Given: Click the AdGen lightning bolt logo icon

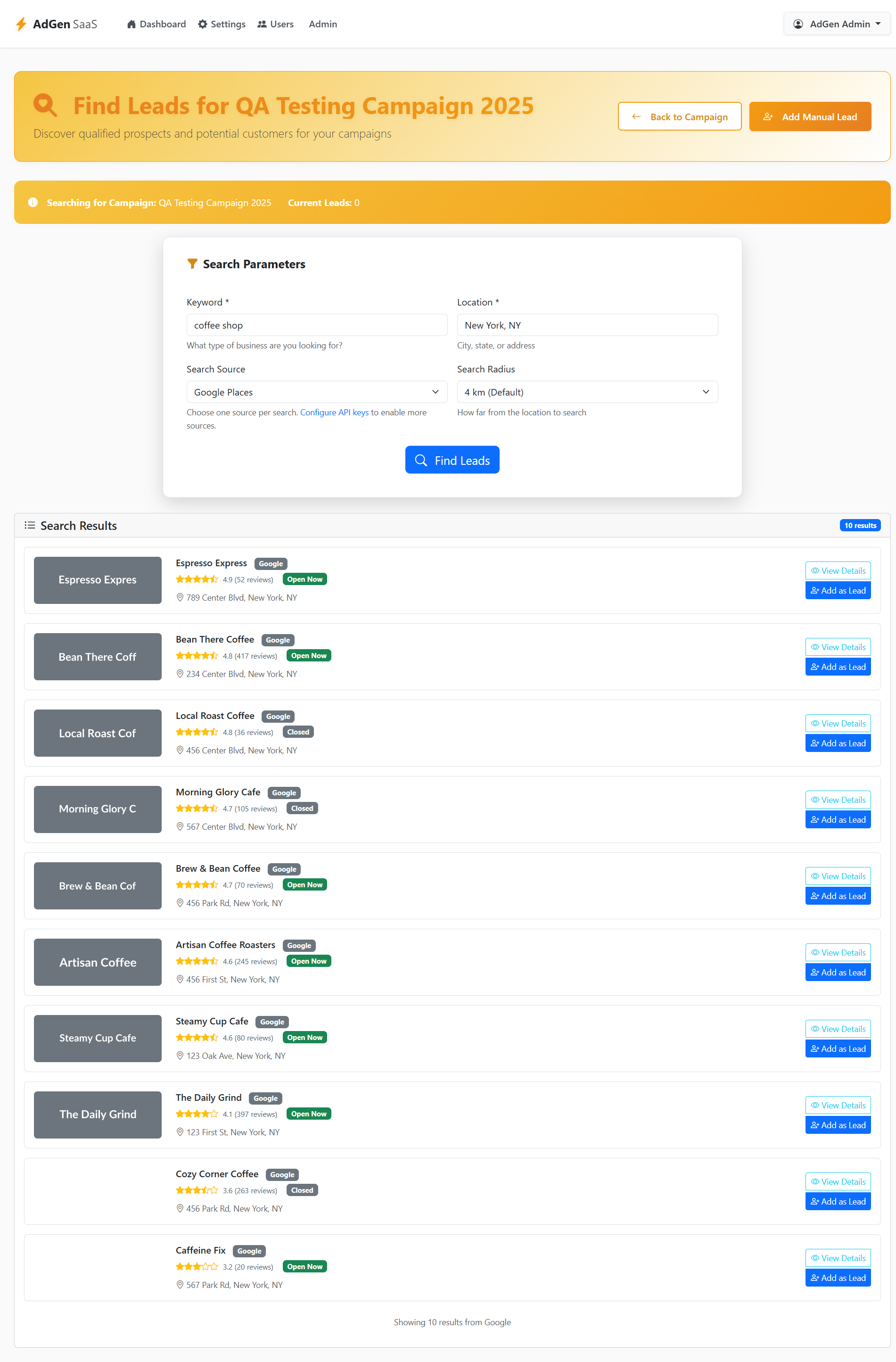Looking at the screenshot, I should point(21,24).
